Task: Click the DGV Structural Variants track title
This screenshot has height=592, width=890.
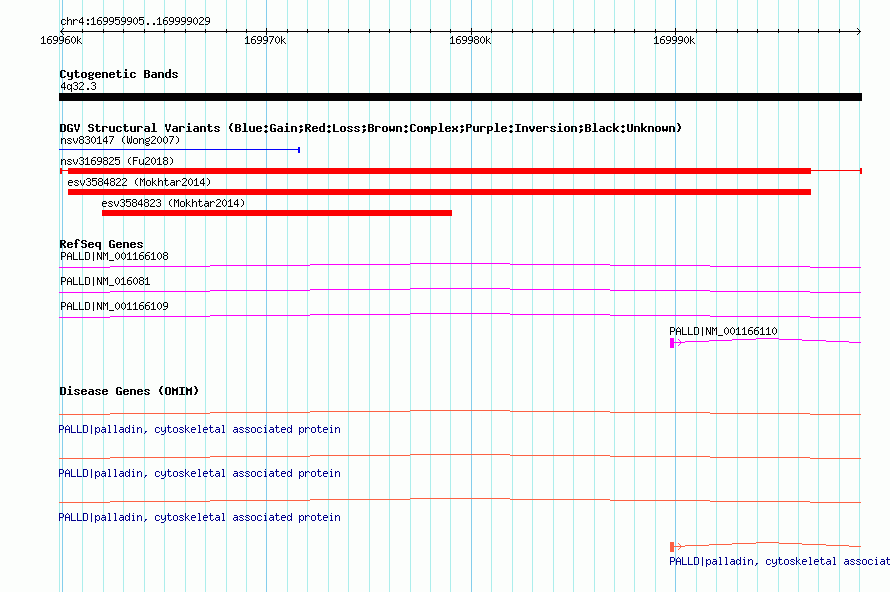Action: coord(370,128)
